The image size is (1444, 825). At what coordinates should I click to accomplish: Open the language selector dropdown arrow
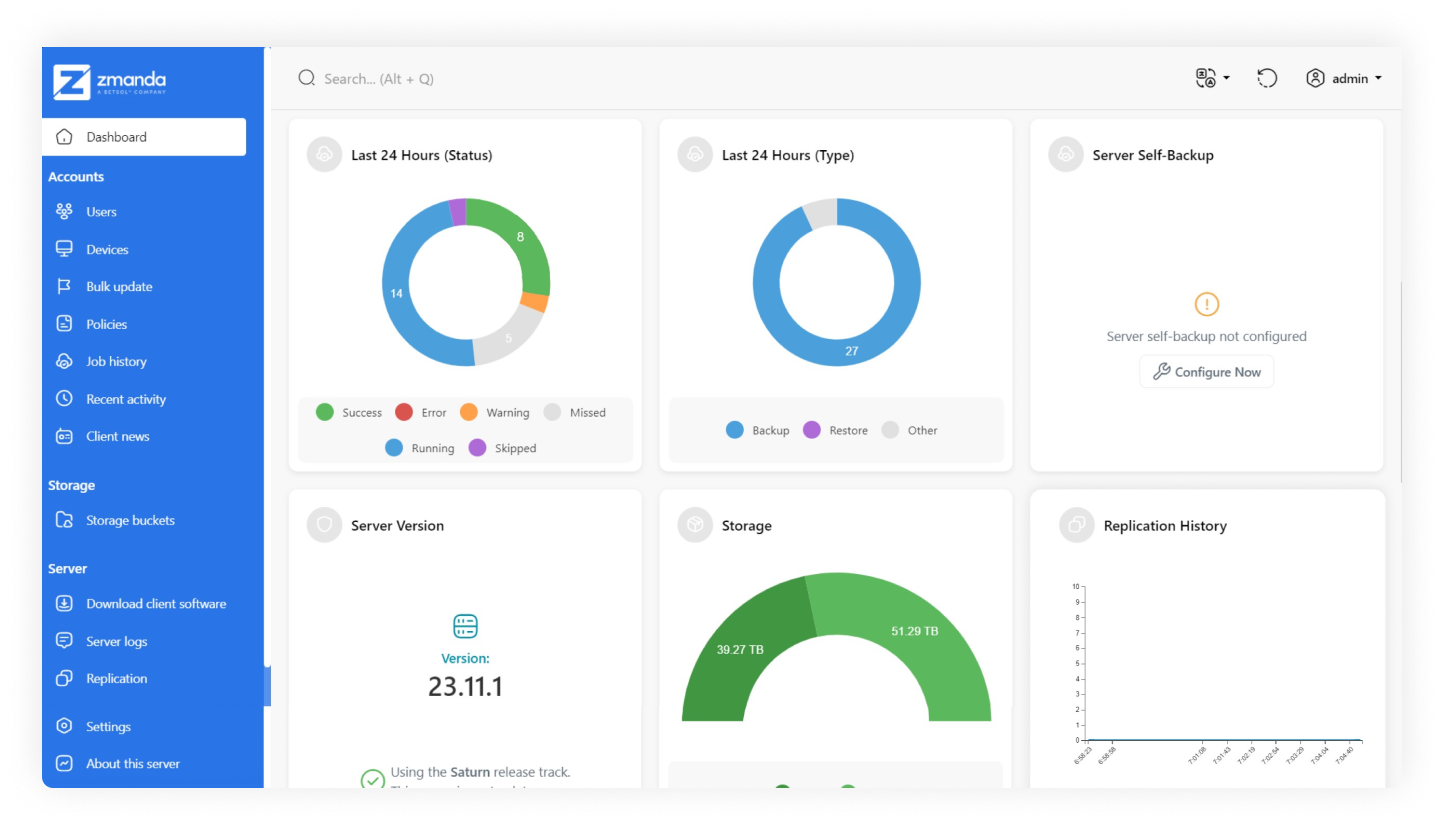click(x=1225, y=78)
